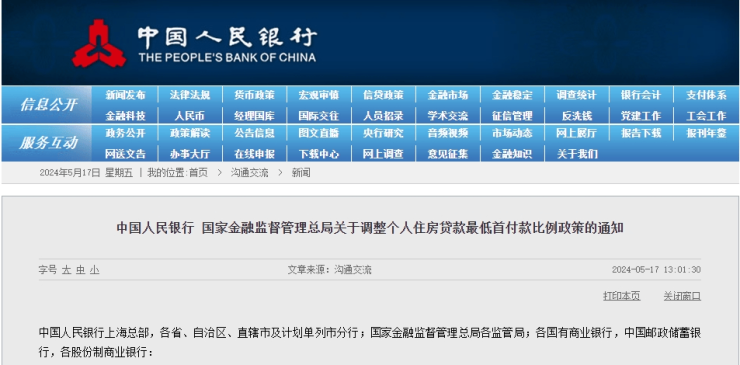Viewport: 740px width, 365px height.
Task: Open the 新闻发布 menu item
Action: 125,95
